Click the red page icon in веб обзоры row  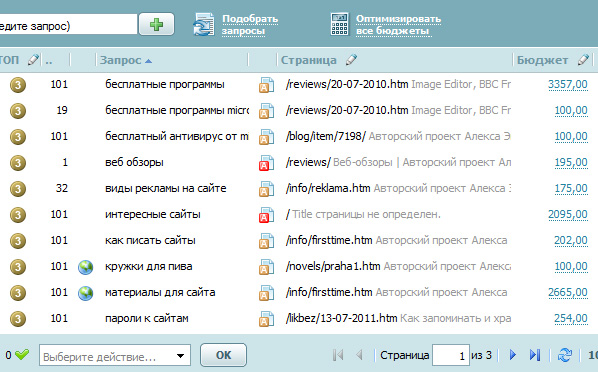pyautogui.click(x=267, y=163)
